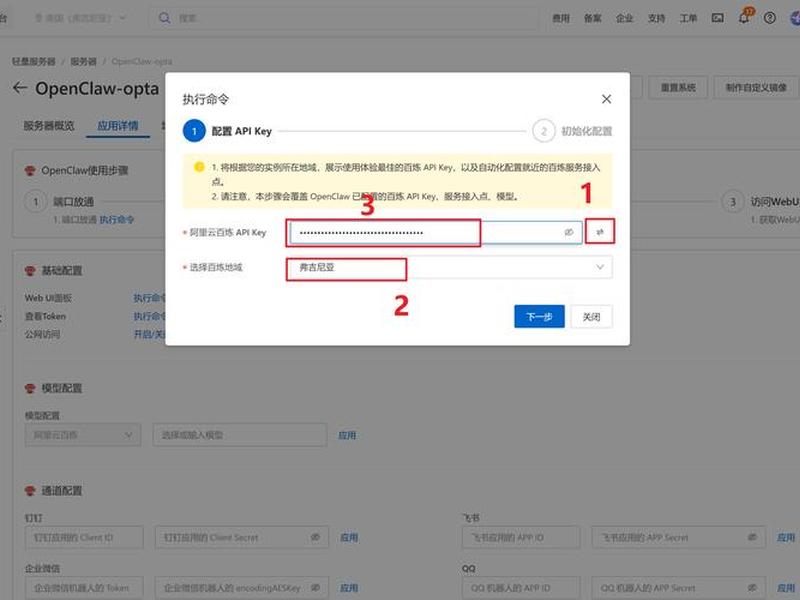Toggle visibility eye for QQ APP Secret
Image resolution: width=800 pixels, height=600 pixels.
(x=752, y=588)
